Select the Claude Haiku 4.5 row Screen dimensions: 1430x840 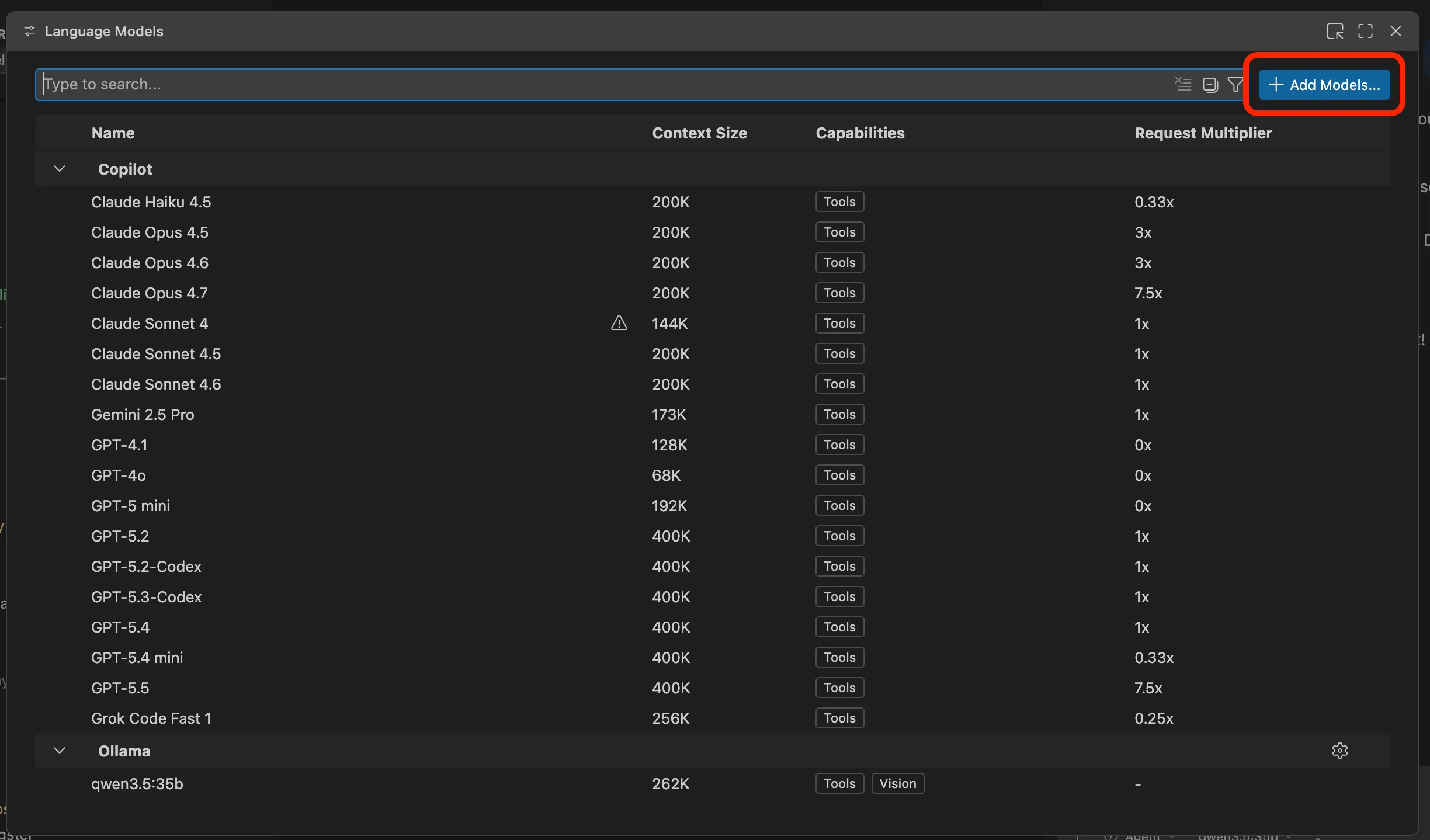[712, 202]
